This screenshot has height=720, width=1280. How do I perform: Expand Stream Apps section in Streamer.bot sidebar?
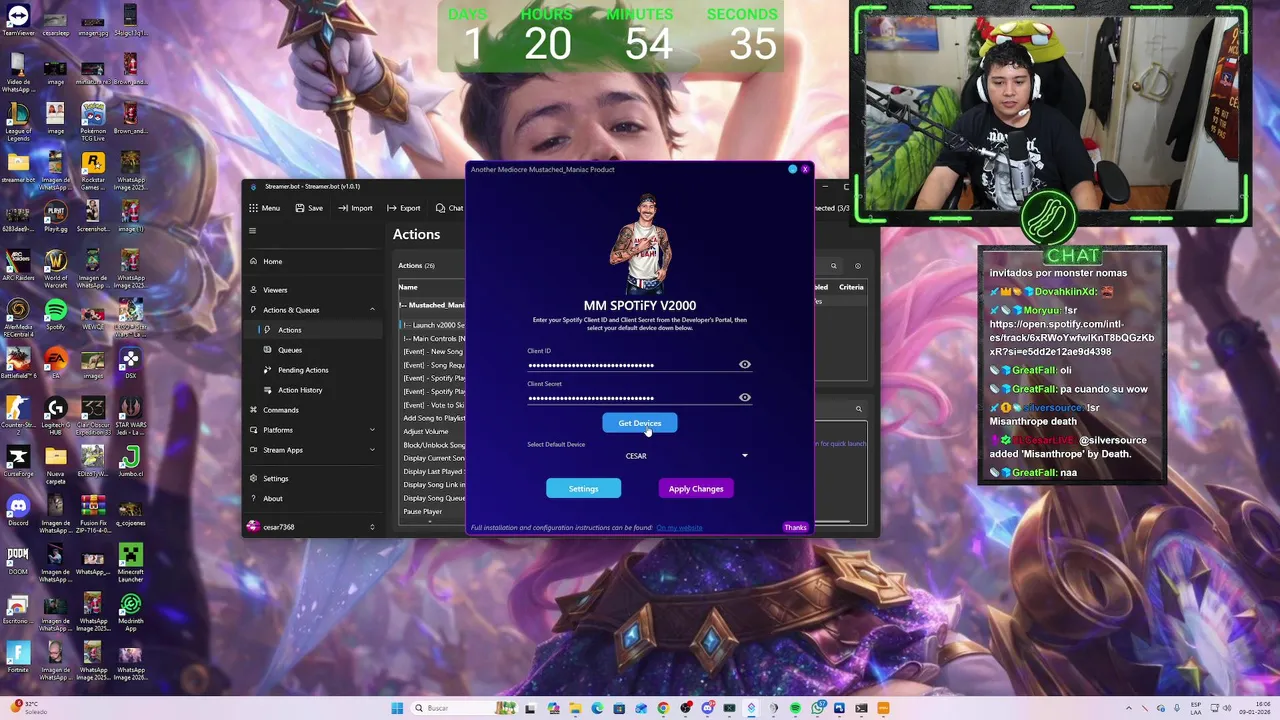[372, 450]
